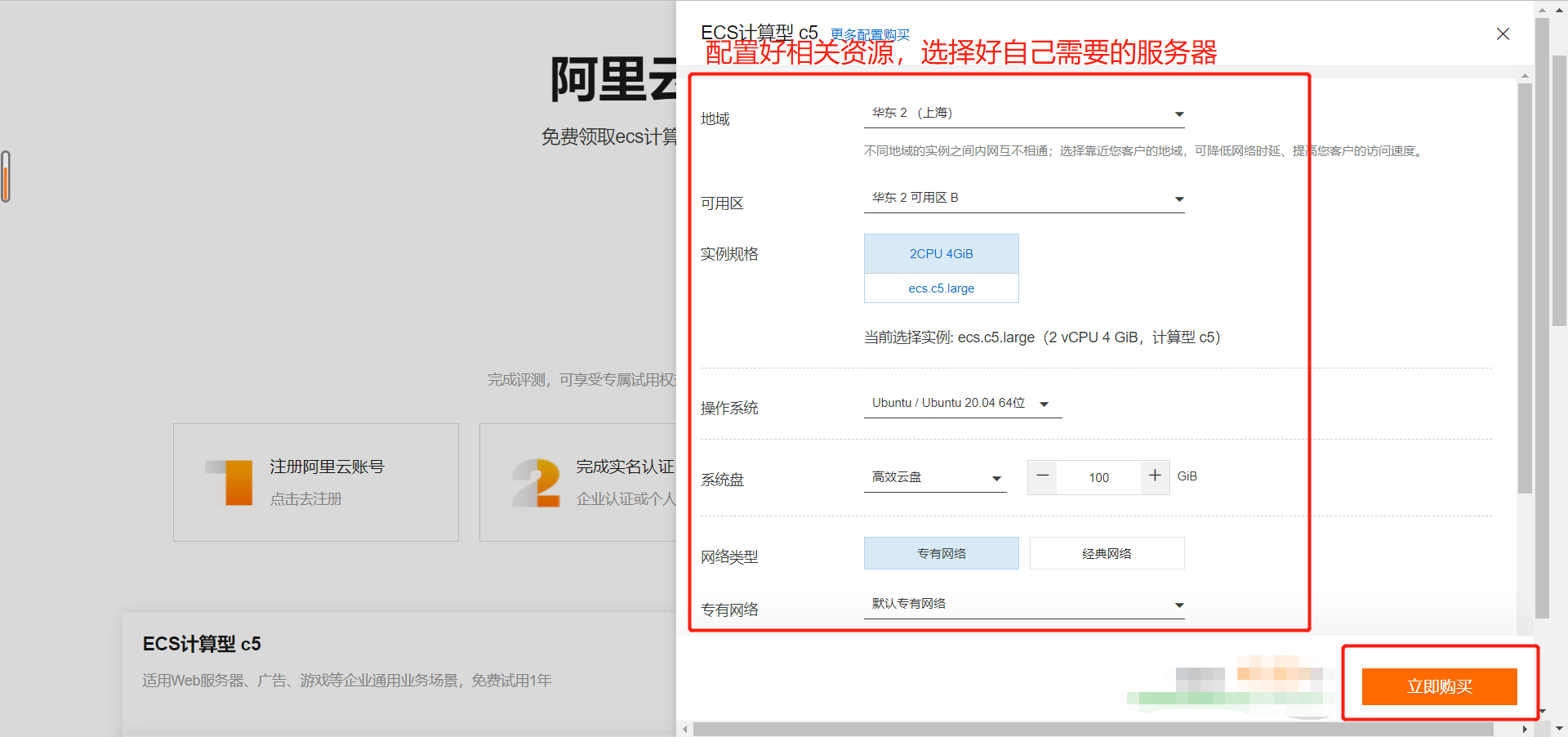Open the availability zone dropdown 华东 2 可用区 B
The width and height of the screenshot is (1568, 737).
tap(1024, 199)
